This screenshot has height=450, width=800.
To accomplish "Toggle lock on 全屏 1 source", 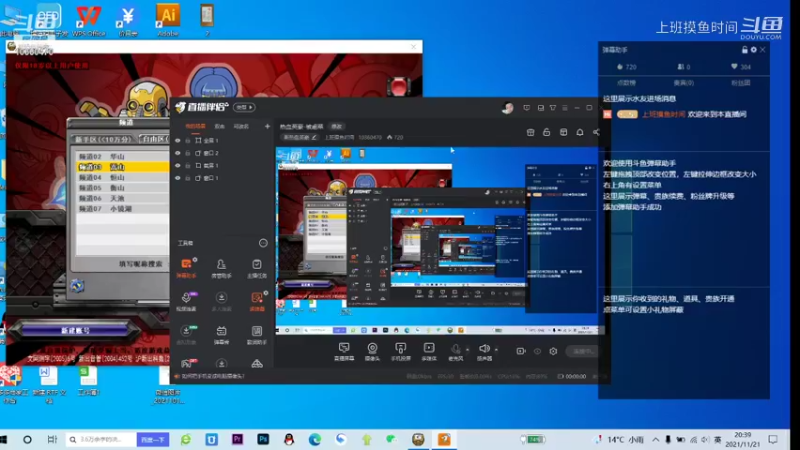I will tap(188, 140).
